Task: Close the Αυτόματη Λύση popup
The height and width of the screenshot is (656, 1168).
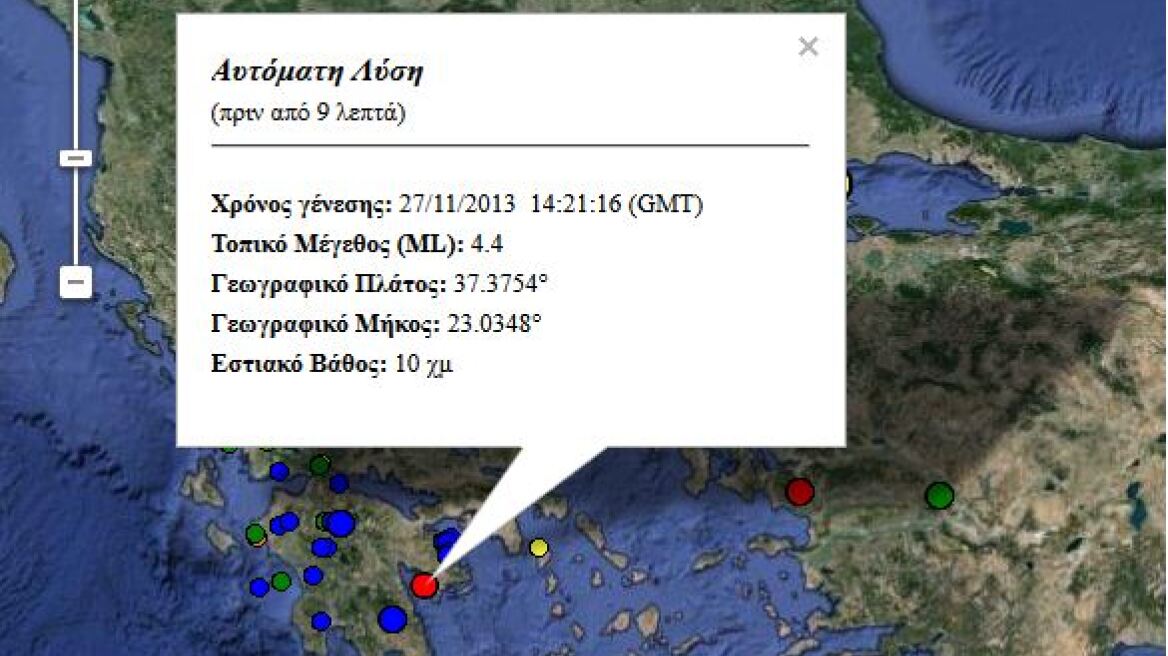Action: [808, 46]
